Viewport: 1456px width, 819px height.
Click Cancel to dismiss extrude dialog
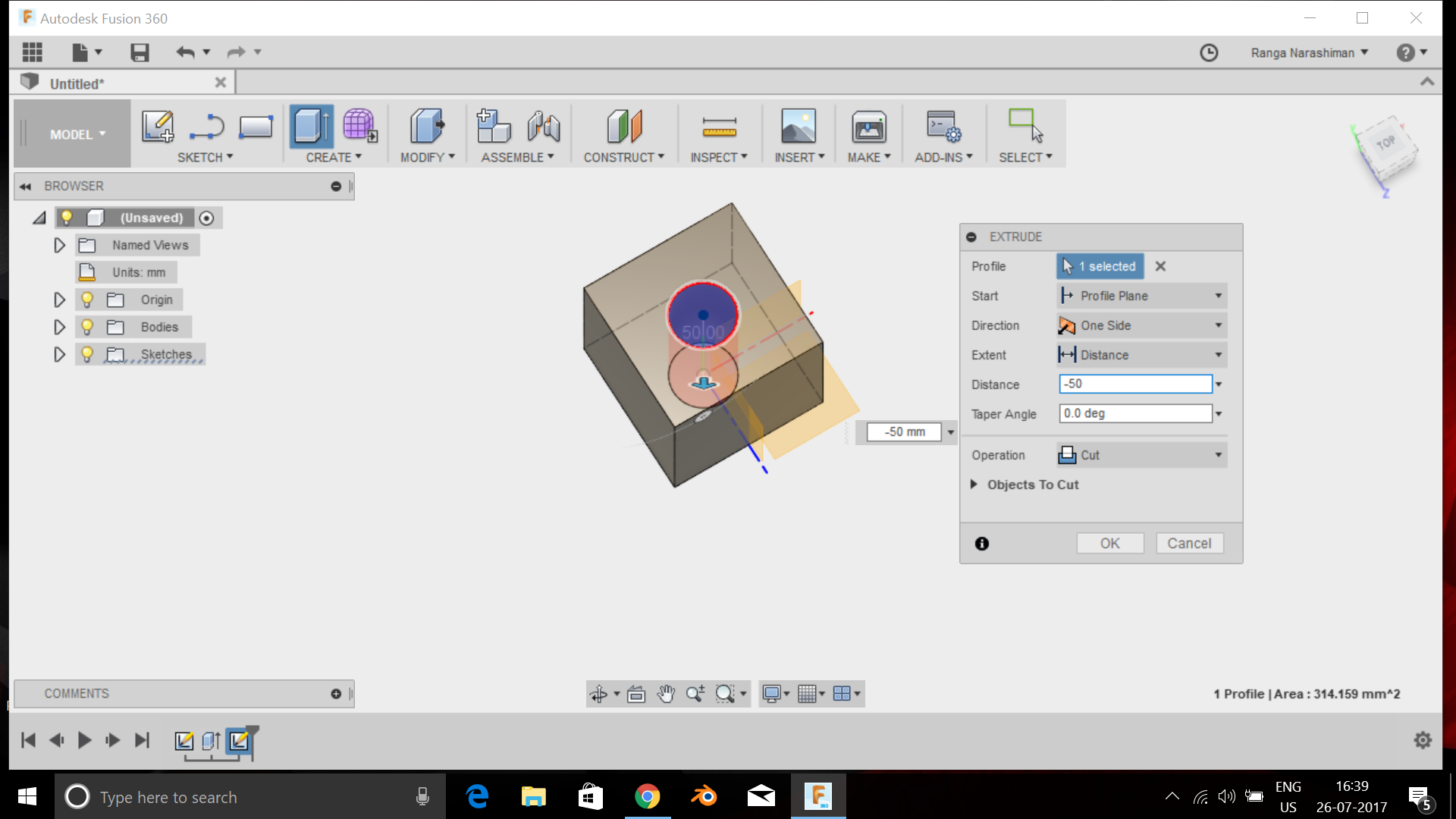point(1189,543)
